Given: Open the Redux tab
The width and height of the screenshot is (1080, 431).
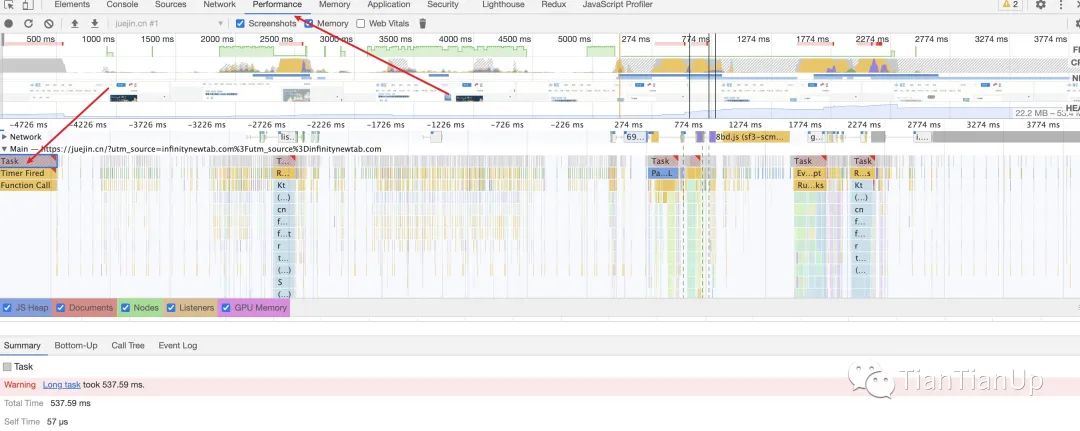Looking at the screenshot, I should (x=554, y=4).
